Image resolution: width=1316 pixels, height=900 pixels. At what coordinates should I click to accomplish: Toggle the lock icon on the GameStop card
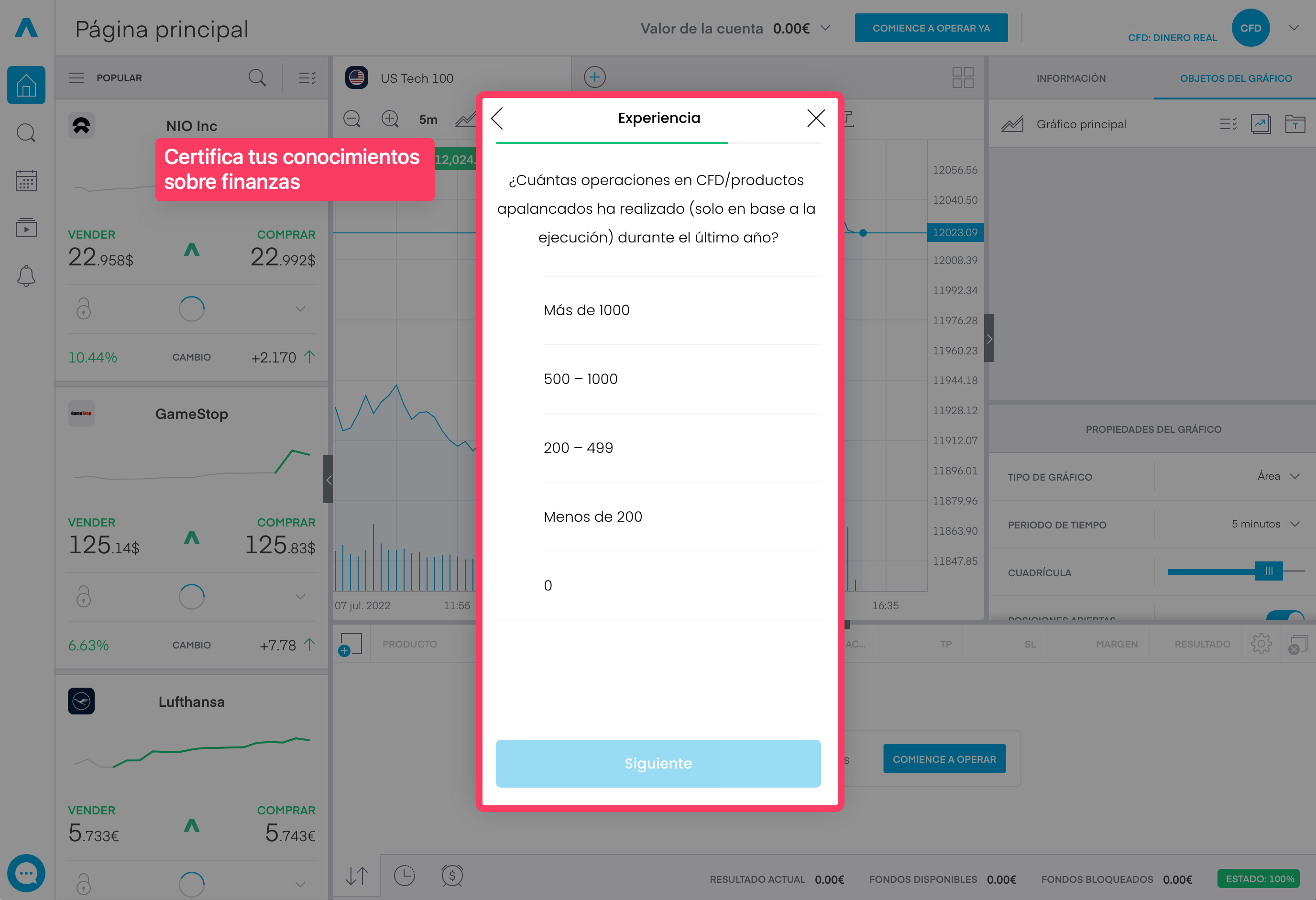point(84,596)
